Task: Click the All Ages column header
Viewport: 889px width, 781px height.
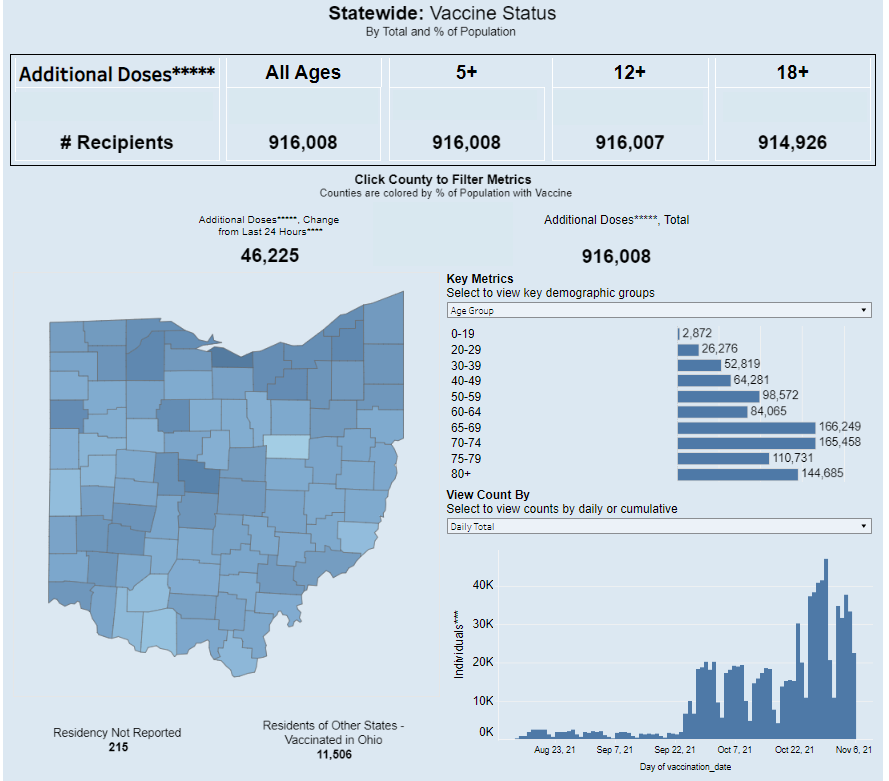Action: (303, 72)
